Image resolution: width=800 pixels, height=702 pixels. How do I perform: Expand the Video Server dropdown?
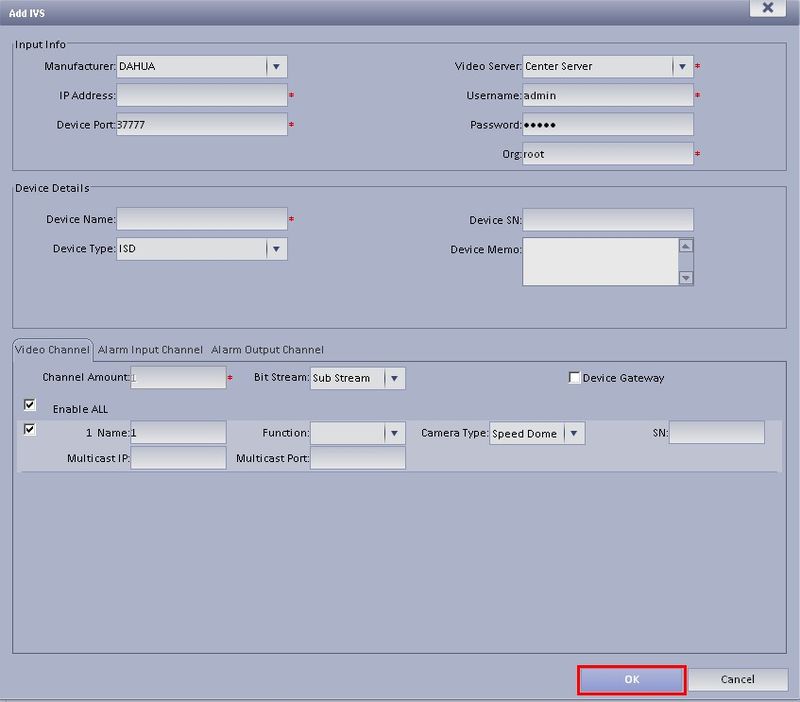608,66
